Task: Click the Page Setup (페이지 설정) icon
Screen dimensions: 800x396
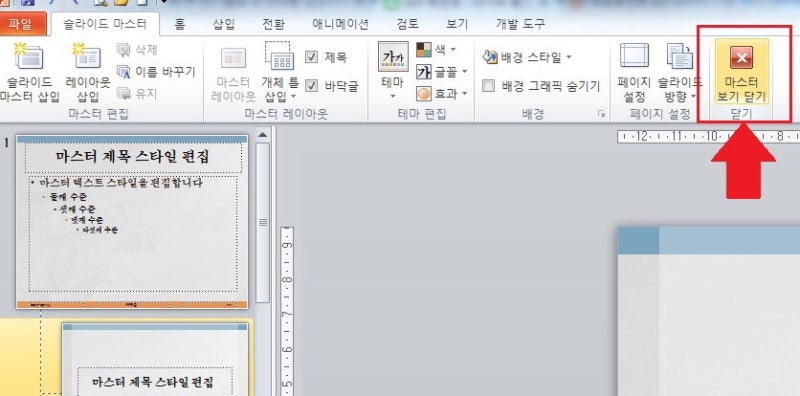Action: 634,56
